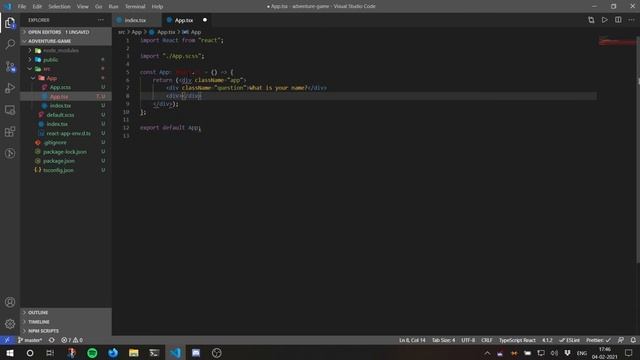The image size is (640, 360).
Task: Collapse the ADVENTURE-GAME folder section
Action: (x=66, y=41)
